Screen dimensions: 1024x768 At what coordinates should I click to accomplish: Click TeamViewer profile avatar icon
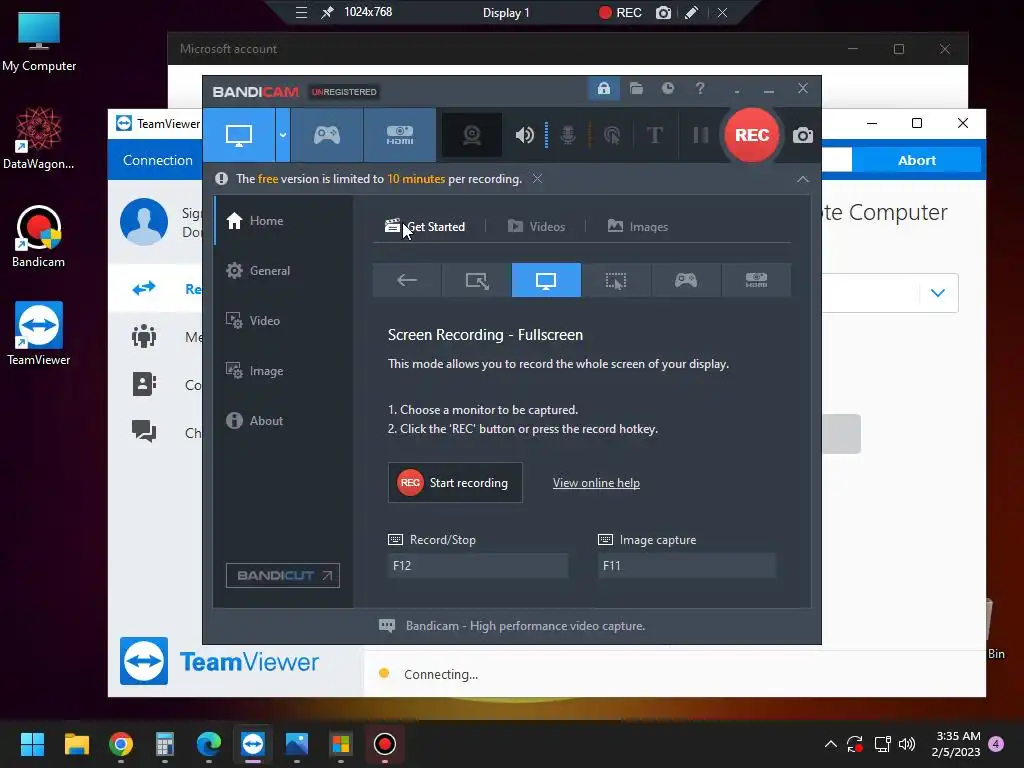[x=144, y=222]
